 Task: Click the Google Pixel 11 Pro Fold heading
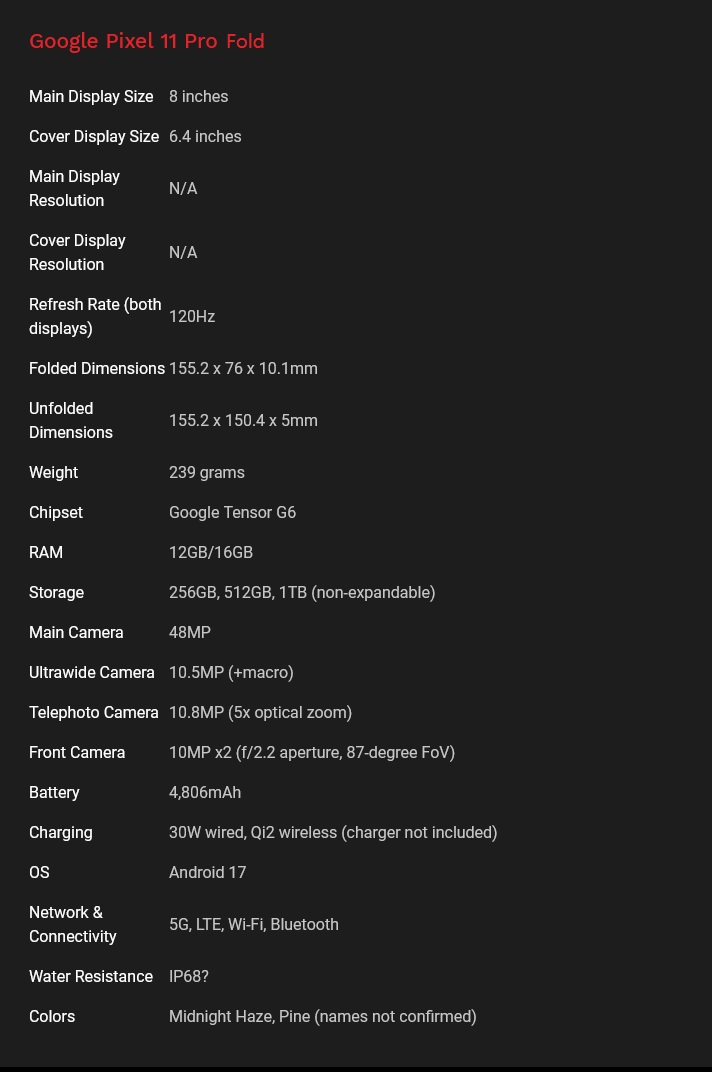tap(146, 41)
